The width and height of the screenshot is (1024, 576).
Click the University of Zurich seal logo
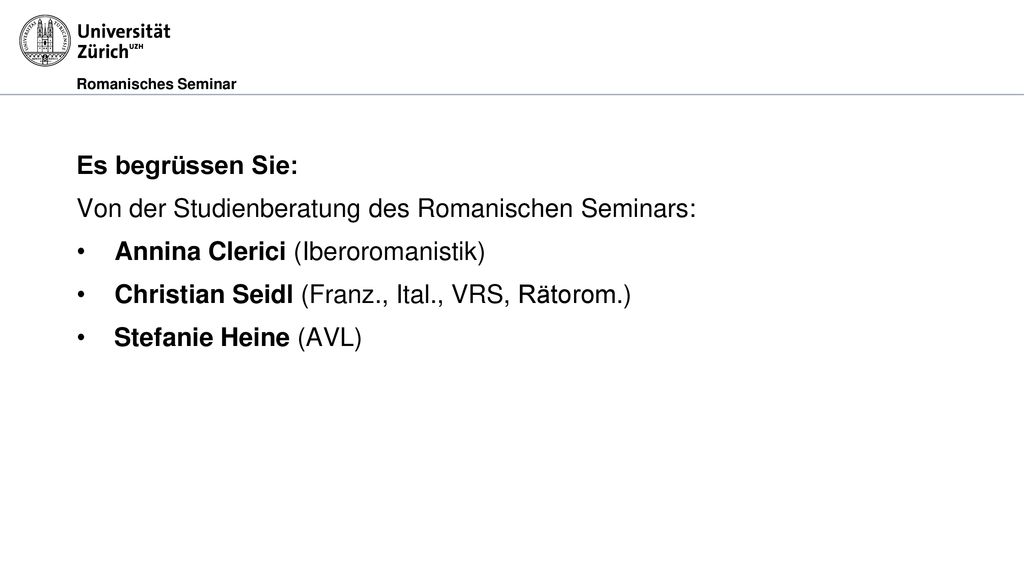[x=44, y=40]
